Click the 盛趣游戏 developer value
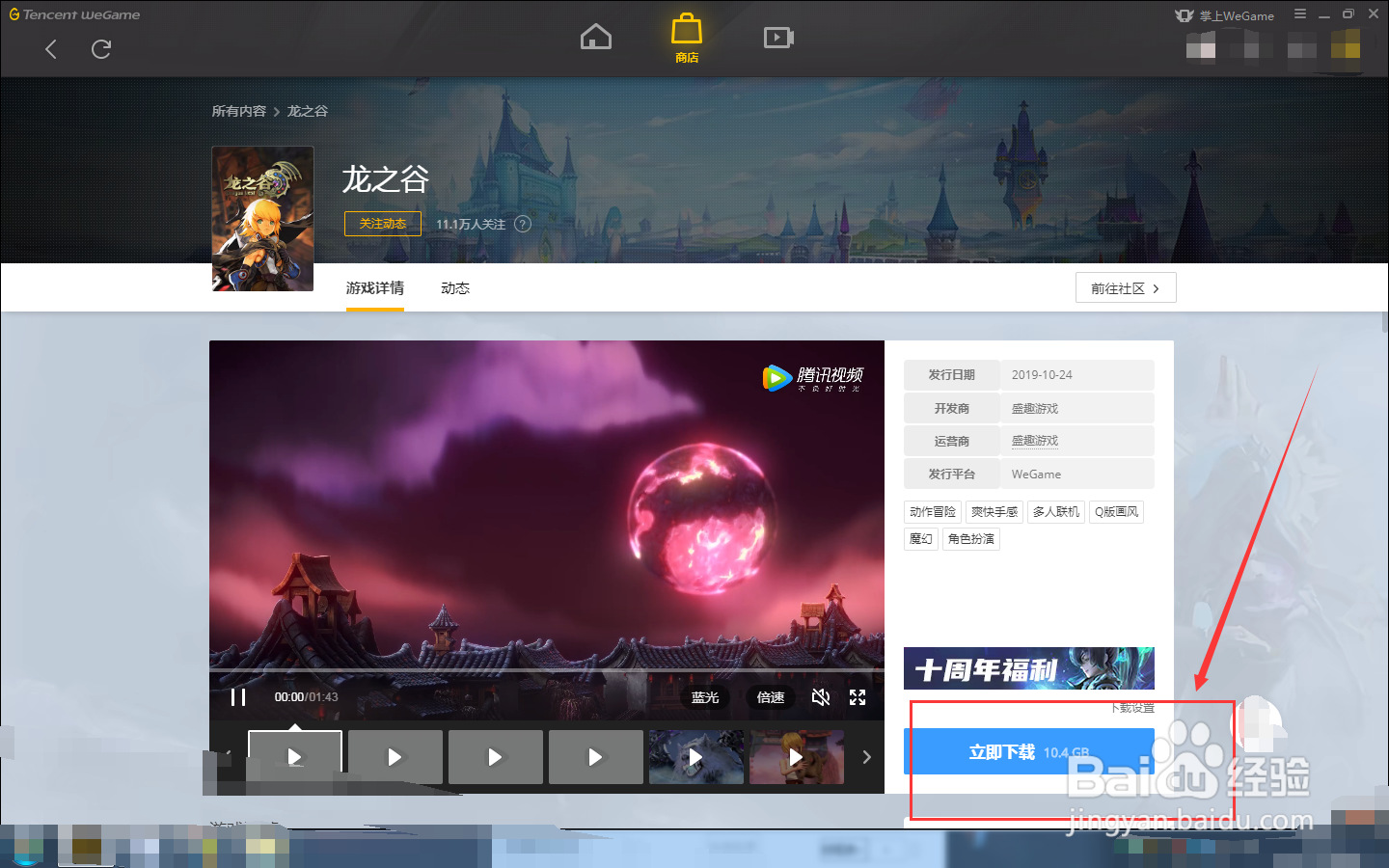This screenshot has width=1389, height=868. click(x=1035, y=408)
